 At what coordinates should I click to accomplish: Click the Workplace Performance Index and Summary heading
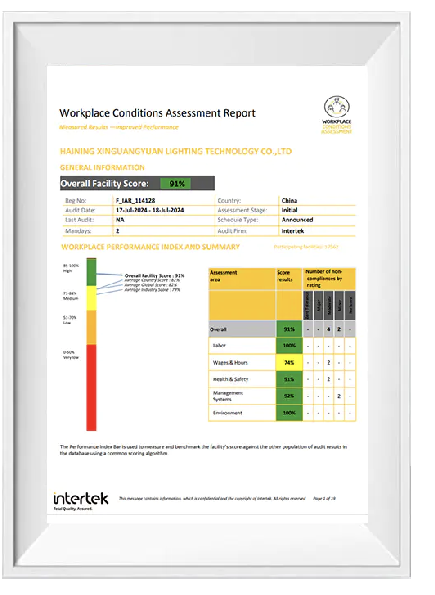point(150,247)
